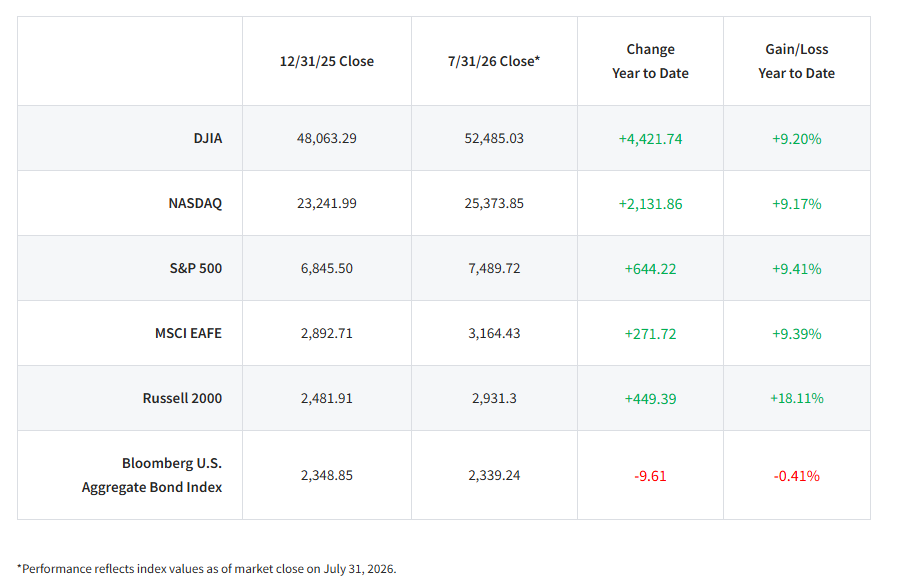Click the "12/31/25 Close" column header
This screenshot has width=900, height=586.
click(327, 61)
